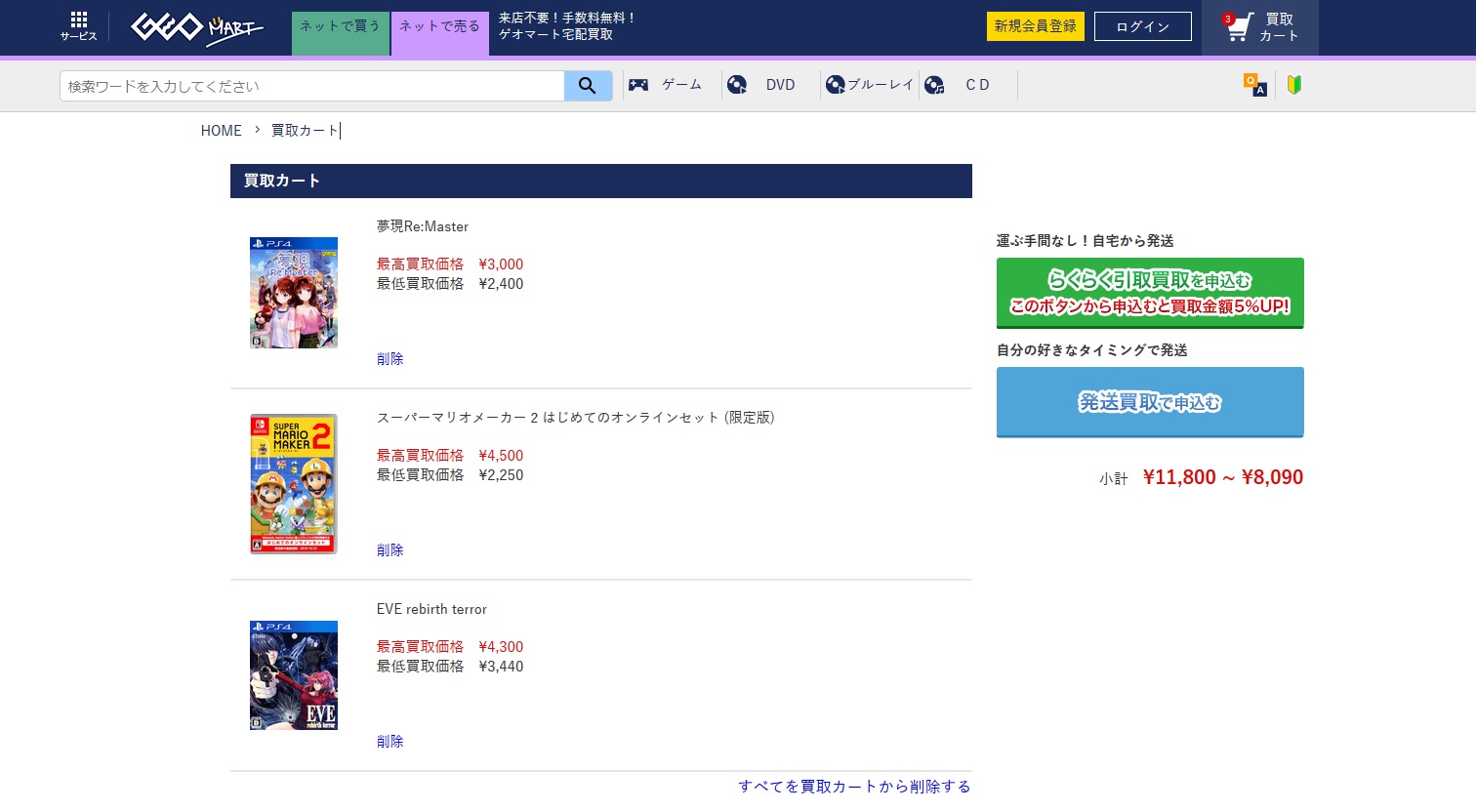The width and height of the screenshot is (1476, 812).
Task: Click the スーパーマリオメーカー 2 title text
Action: 576,418
